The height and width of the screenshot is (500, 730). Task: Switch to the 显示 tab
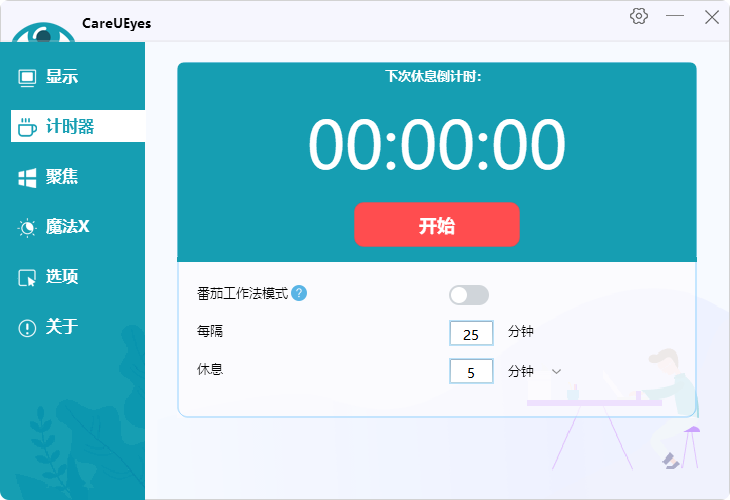78,77
